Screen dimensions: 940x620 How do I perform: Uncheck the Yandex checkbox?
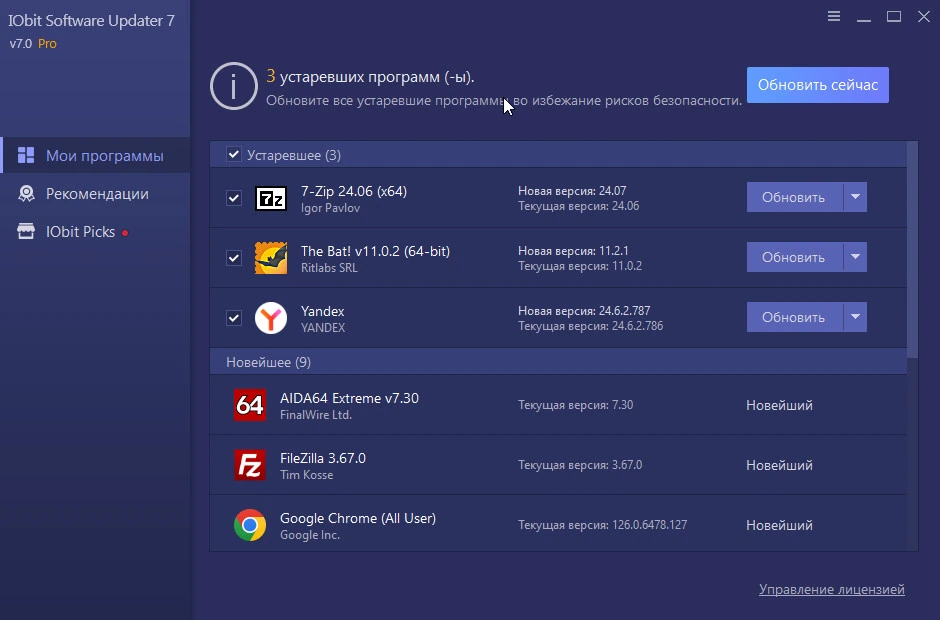click(x=234, y=318)
